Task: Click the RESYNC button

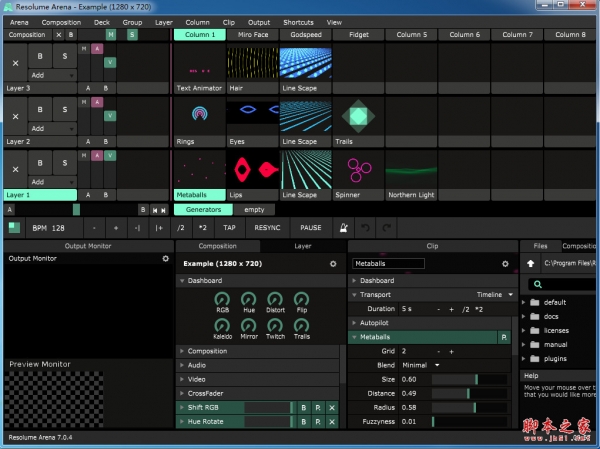Action: [x=268, y=227]
